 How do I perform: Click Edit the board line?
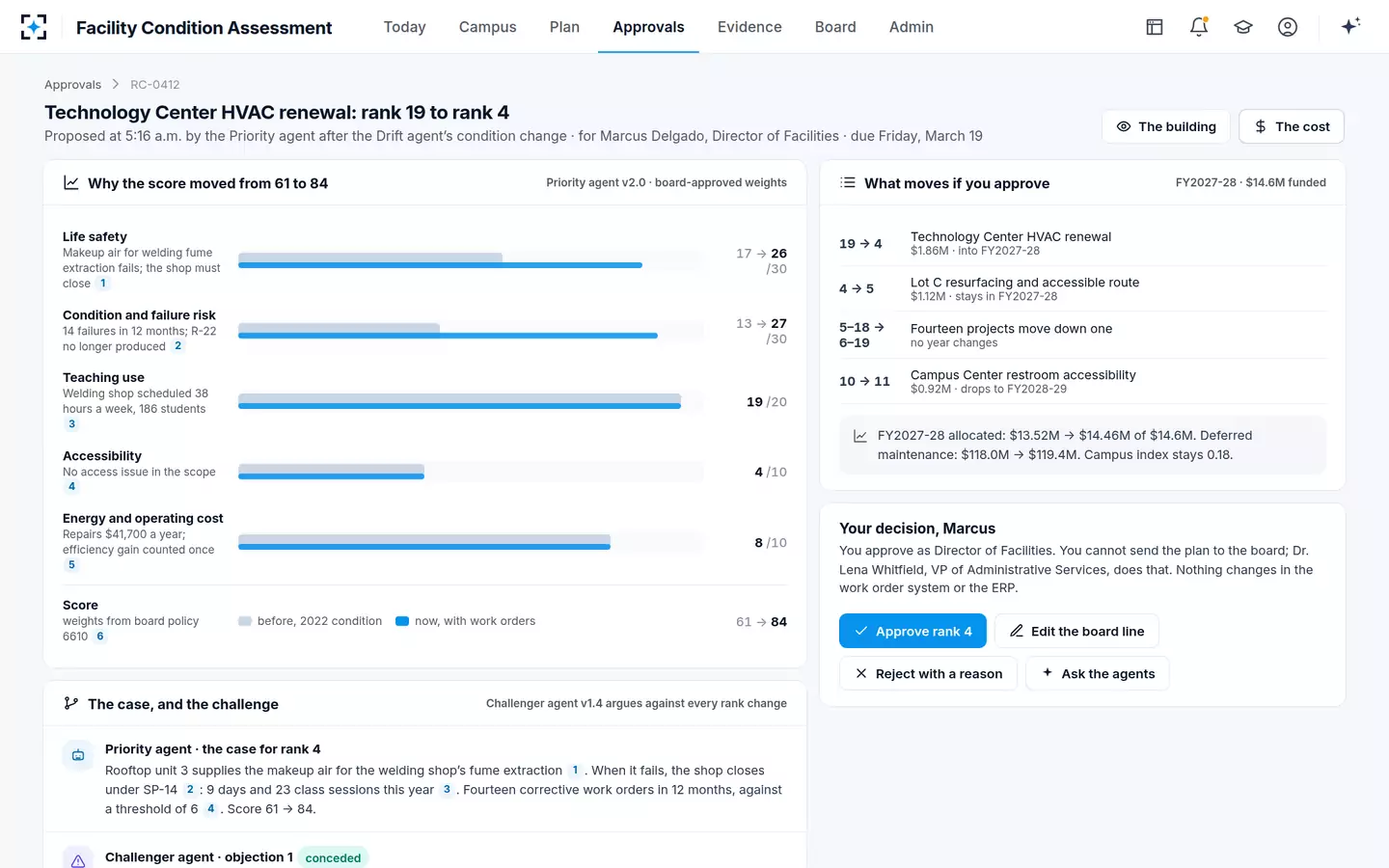[x=1076, y=631]
